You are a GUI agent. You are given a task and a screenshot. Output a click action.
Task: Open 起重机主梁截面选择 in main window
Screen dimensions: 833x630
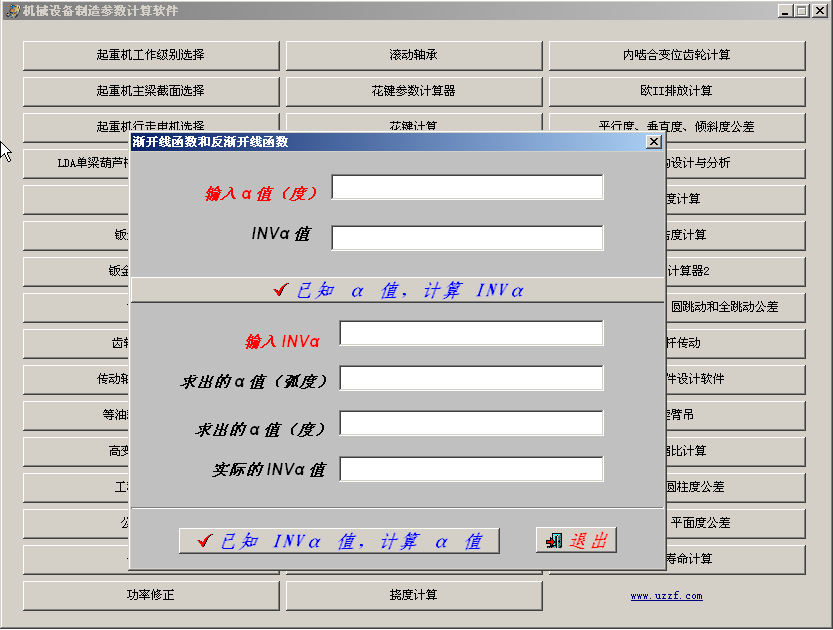point(151,91)
